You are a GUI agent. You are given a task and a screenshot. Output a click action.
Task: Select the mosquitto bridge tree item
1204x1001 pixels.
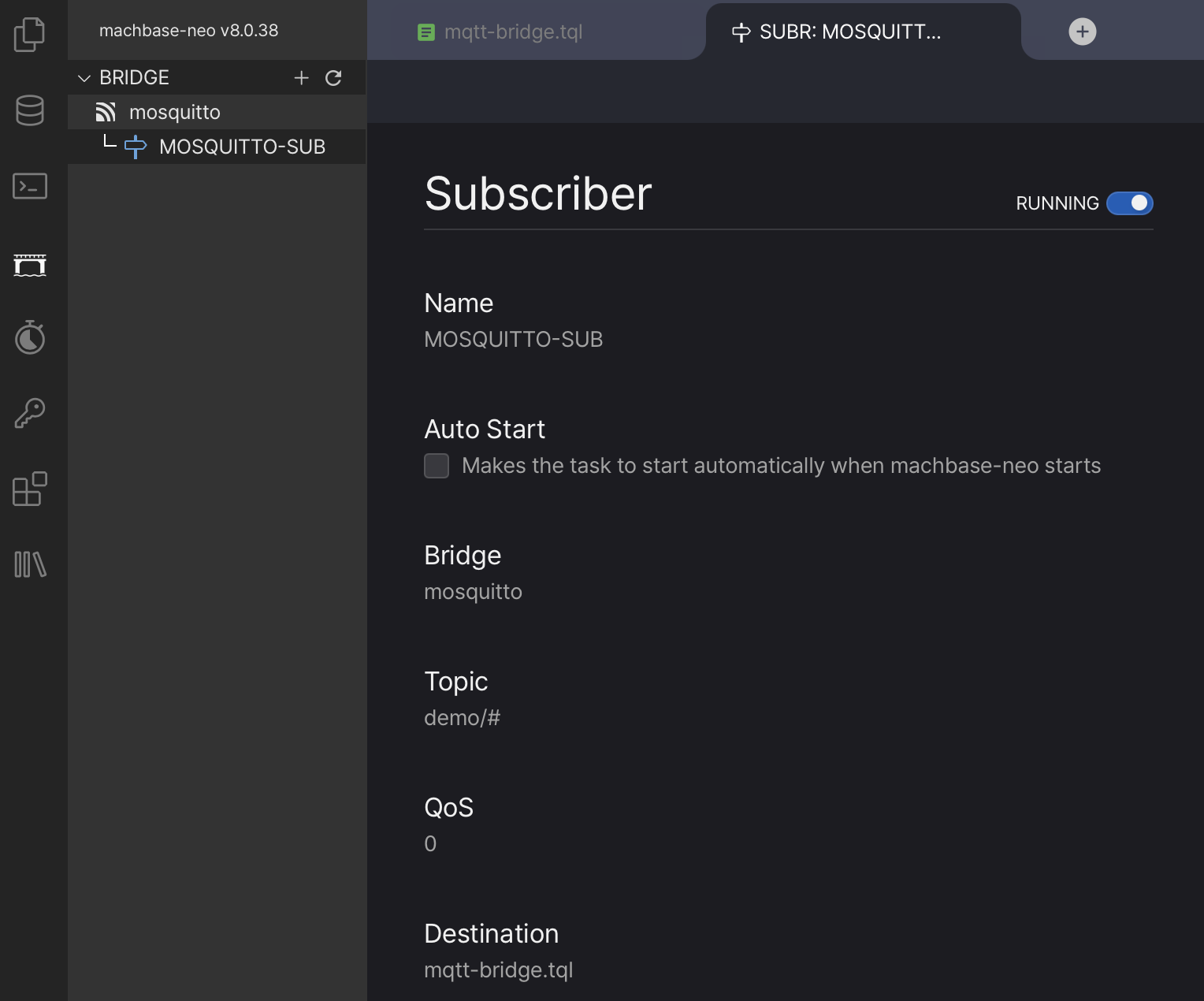(x=174, y=113)
